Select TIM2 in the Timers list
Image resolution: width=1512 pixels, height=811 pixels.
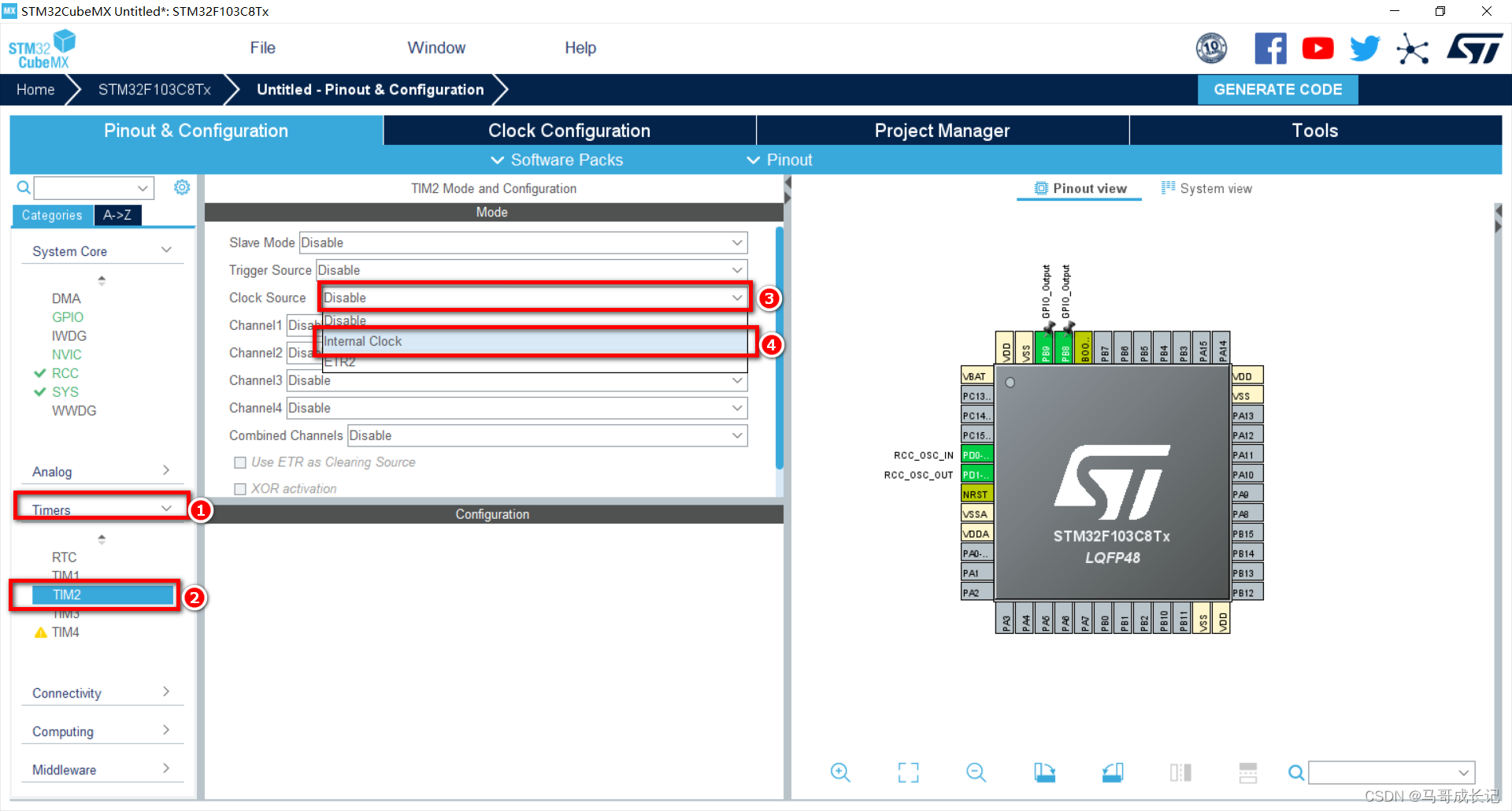[x=102, y=594]
